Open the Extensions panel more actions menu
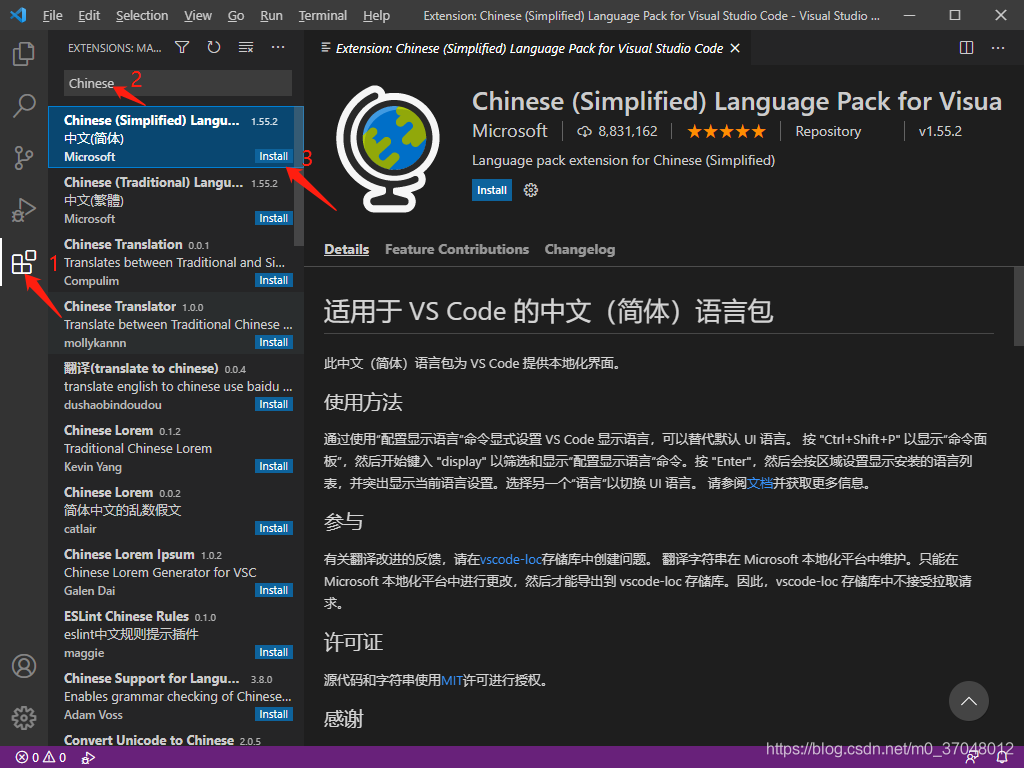Viewport: 1024px width, 768px height. (x=278, y=48)
